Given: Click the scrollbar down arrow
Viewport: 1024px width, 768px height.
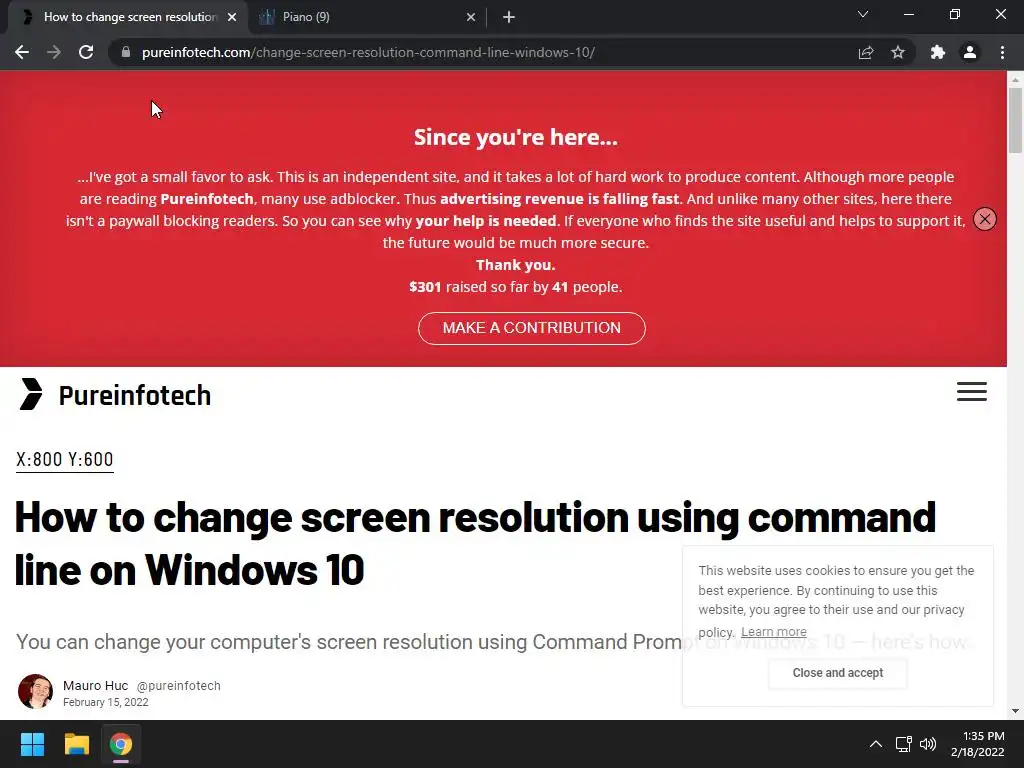Looking at the screenshot, I should tap(1015, 711).
